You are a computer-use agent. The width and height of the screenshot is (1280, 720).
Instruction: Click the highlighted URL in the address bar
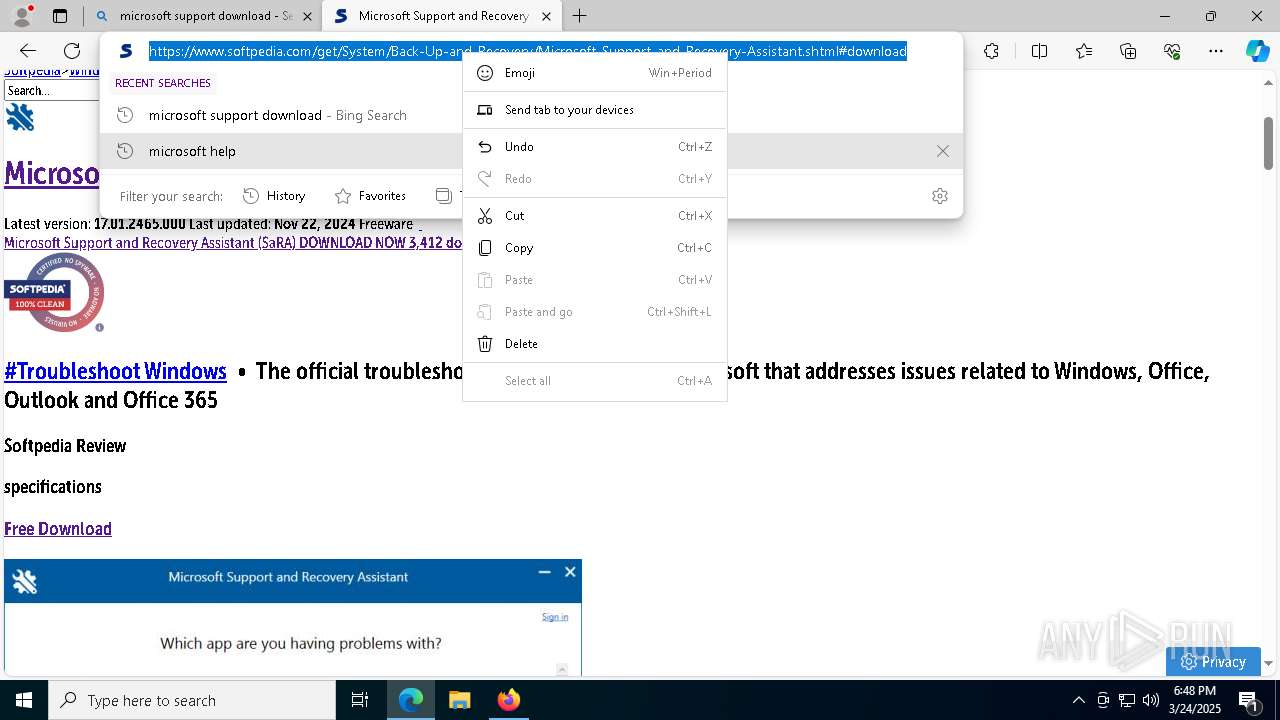pyautogui.click(x=528, y=51)
